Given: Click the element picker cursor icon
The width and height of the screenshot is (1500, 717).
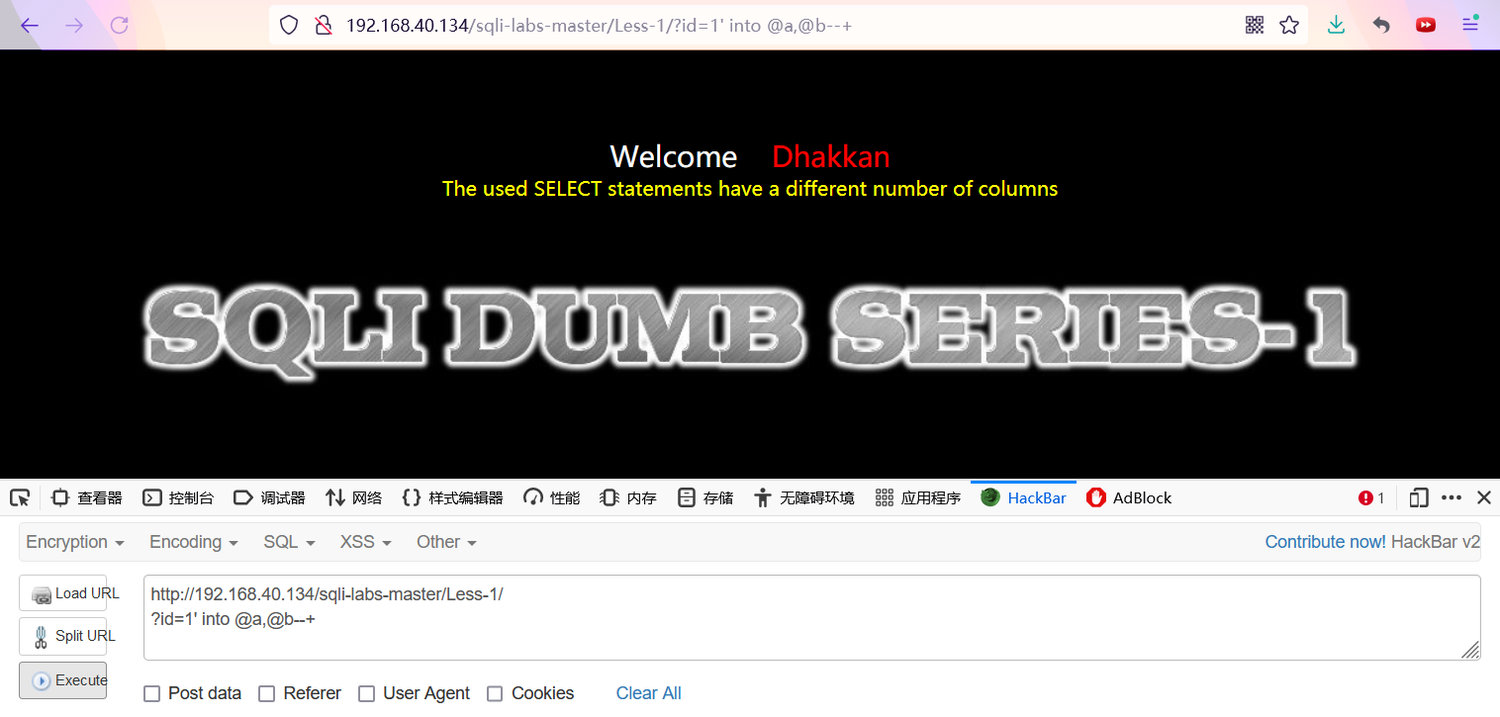Looking at the screenshot, I should 20,498.
